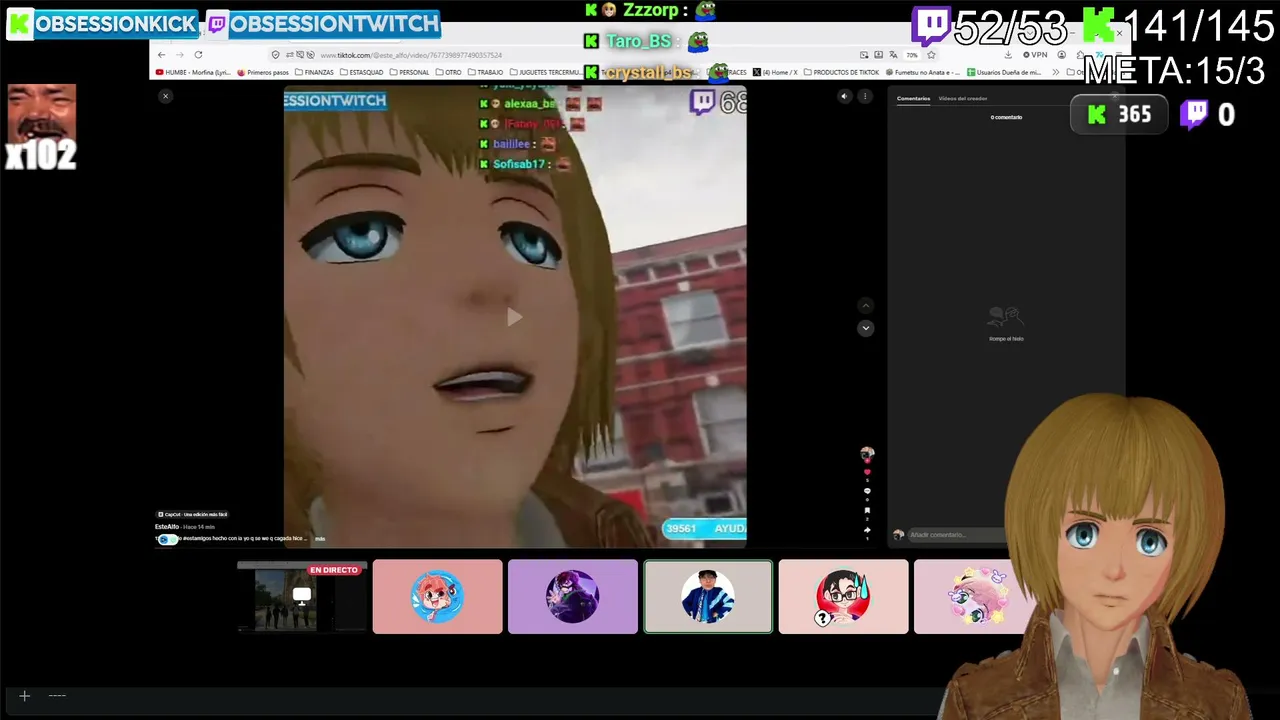Toggle the blue switch beside the video caption

167,539
